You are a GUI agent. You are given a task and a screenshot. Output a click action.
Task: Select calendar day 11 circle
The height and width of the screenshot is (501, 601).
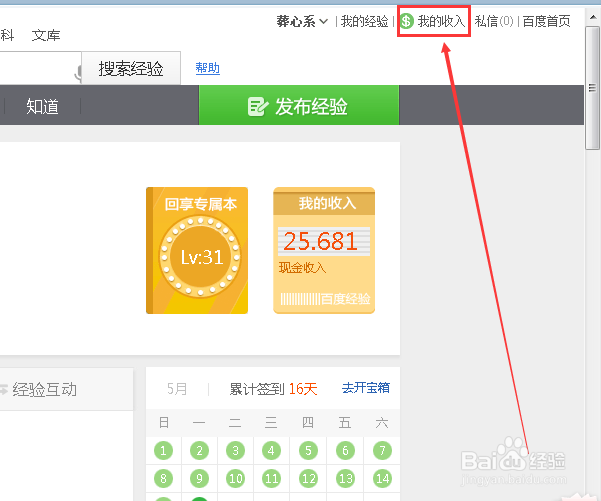(x=271, y=478)
